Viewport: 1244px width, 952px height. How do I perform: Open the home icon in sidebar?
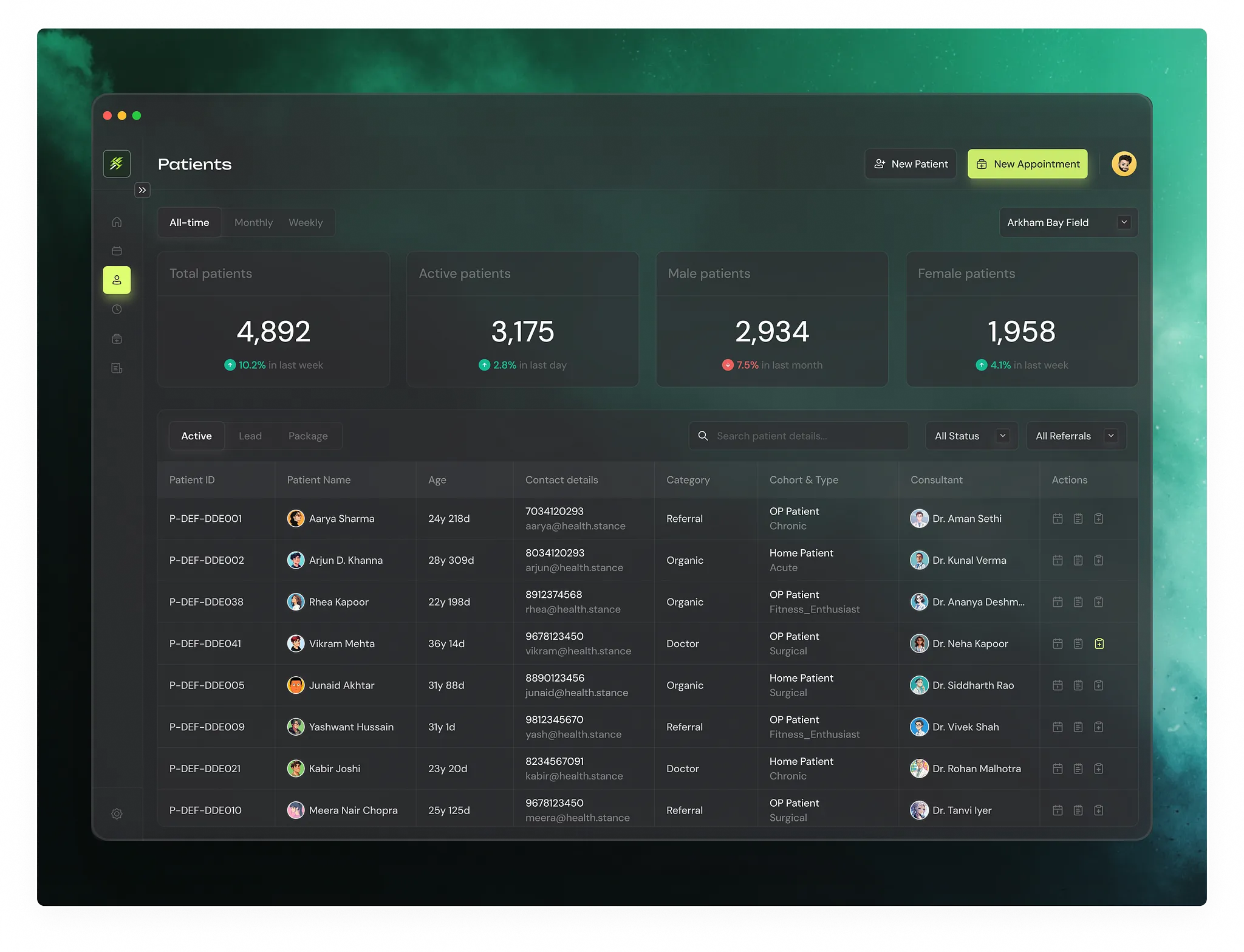click(117, 222)
